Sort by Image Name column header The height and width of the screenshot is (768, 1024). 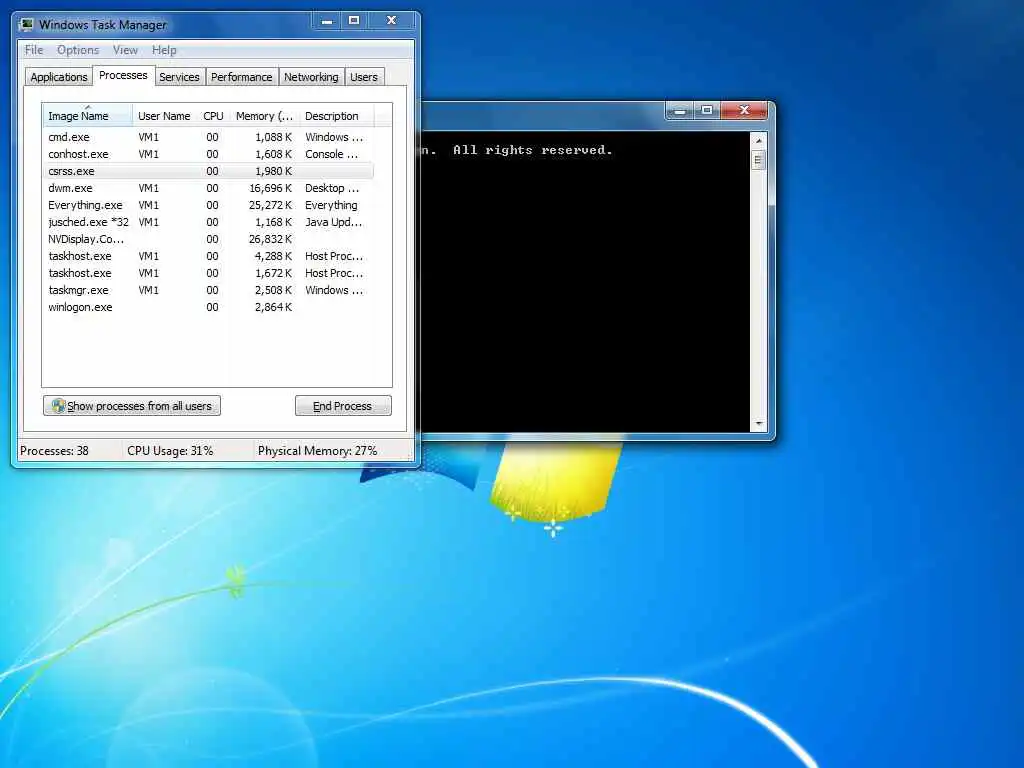point(88,116)
